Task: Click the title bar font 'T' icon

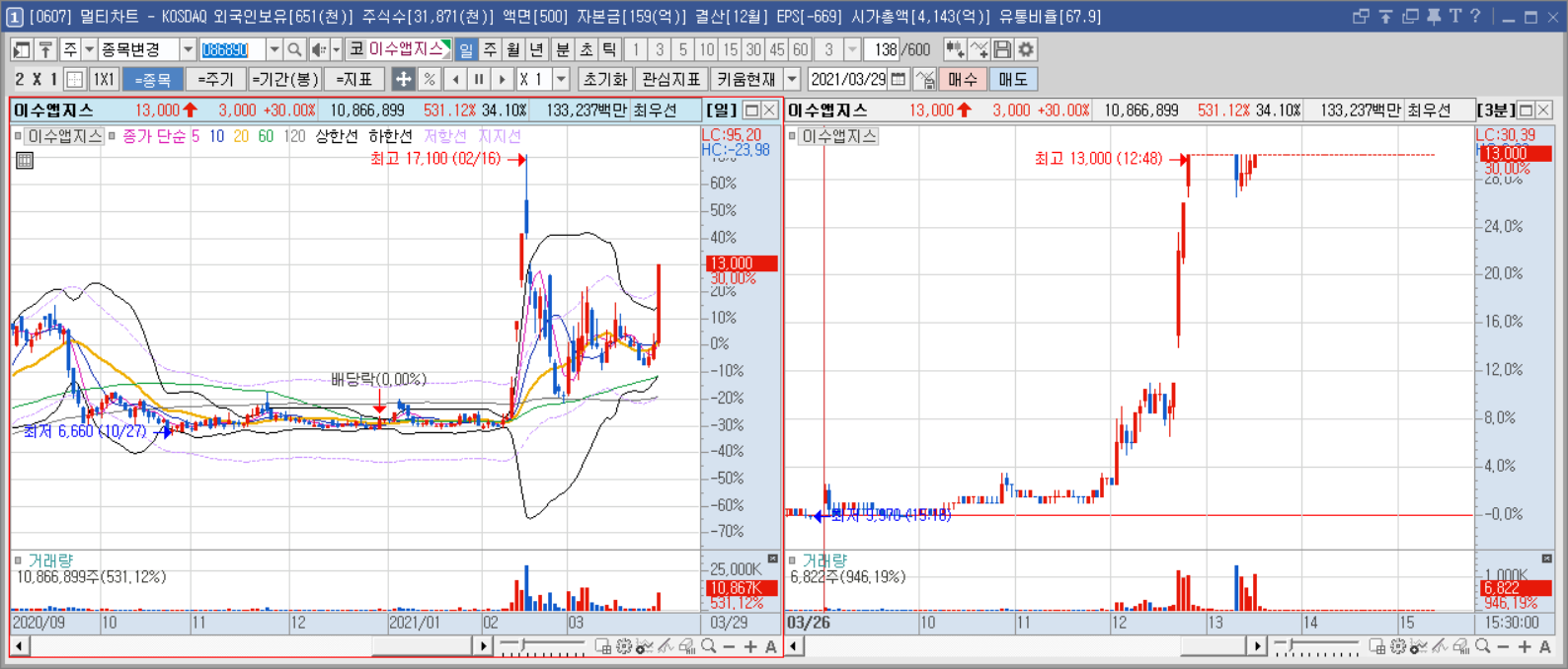Action: (x=1454, y=16)
